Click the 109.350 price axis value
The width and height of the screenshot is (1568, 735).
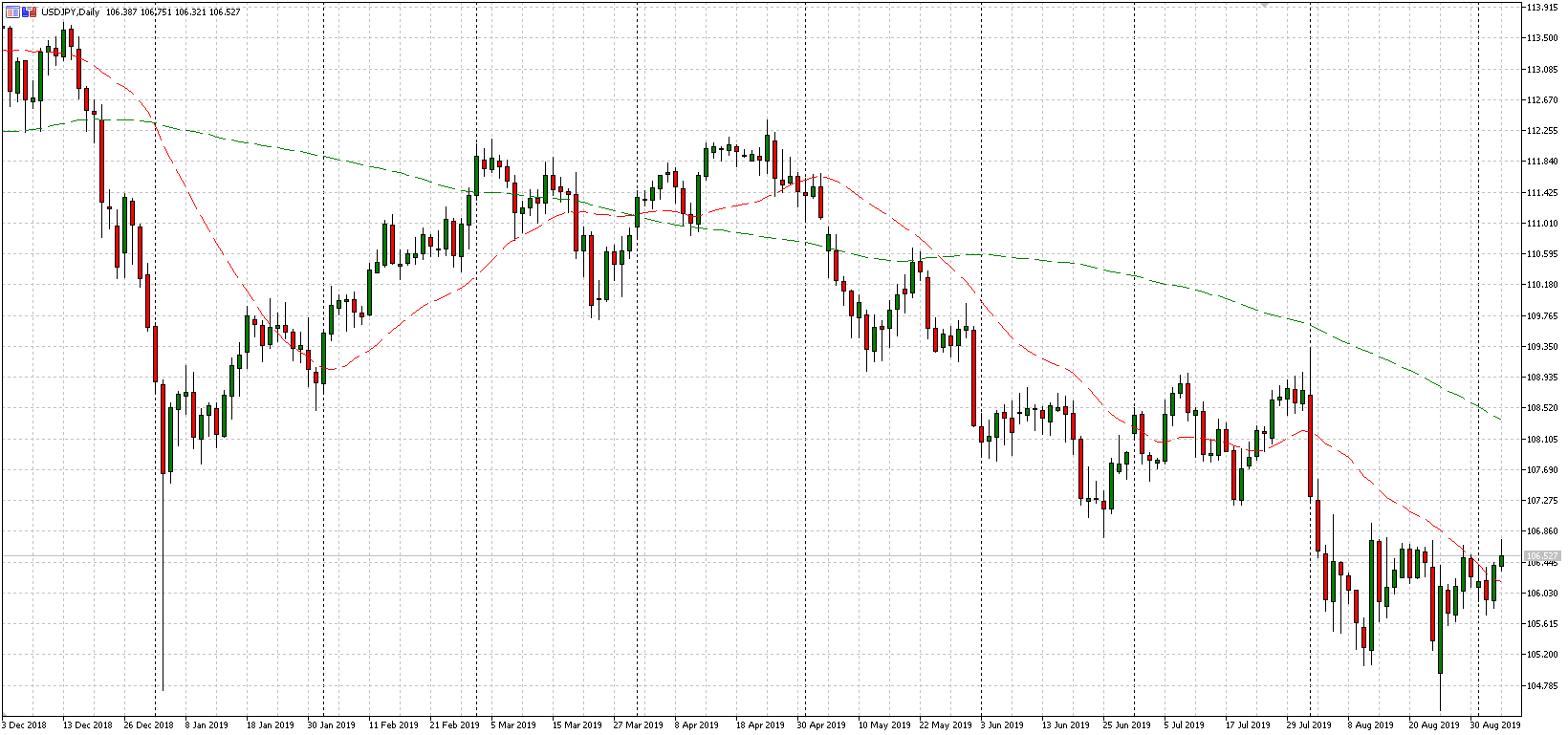coord(1542,347)
